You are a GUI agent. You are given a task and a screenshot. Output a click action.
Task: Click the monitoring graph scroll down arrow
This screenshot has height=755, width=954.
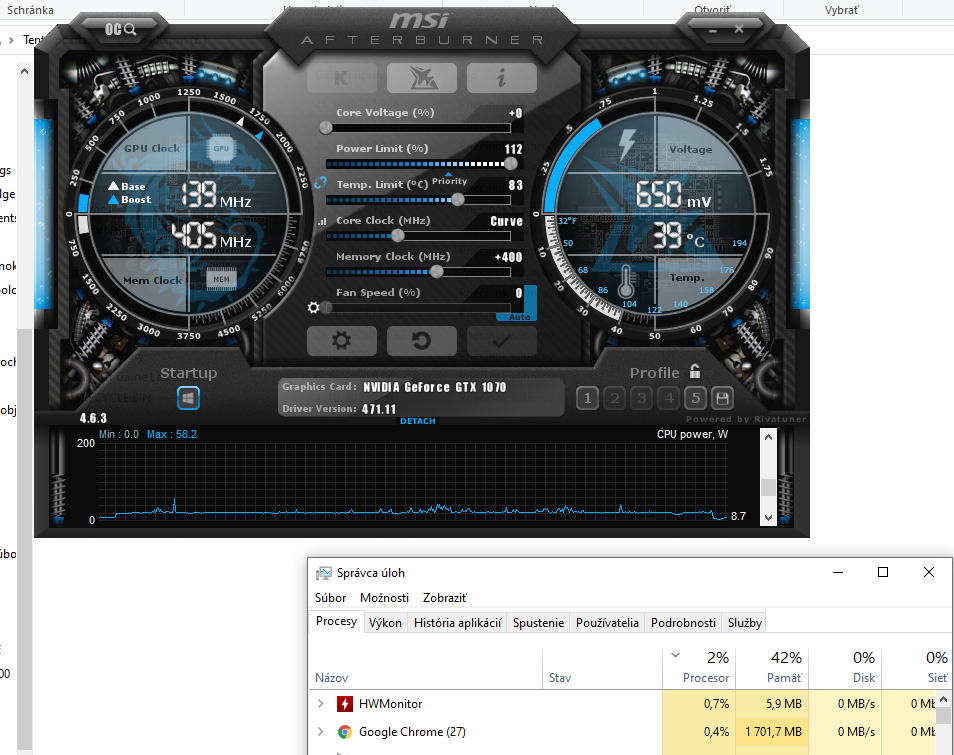tap(768, 518)
